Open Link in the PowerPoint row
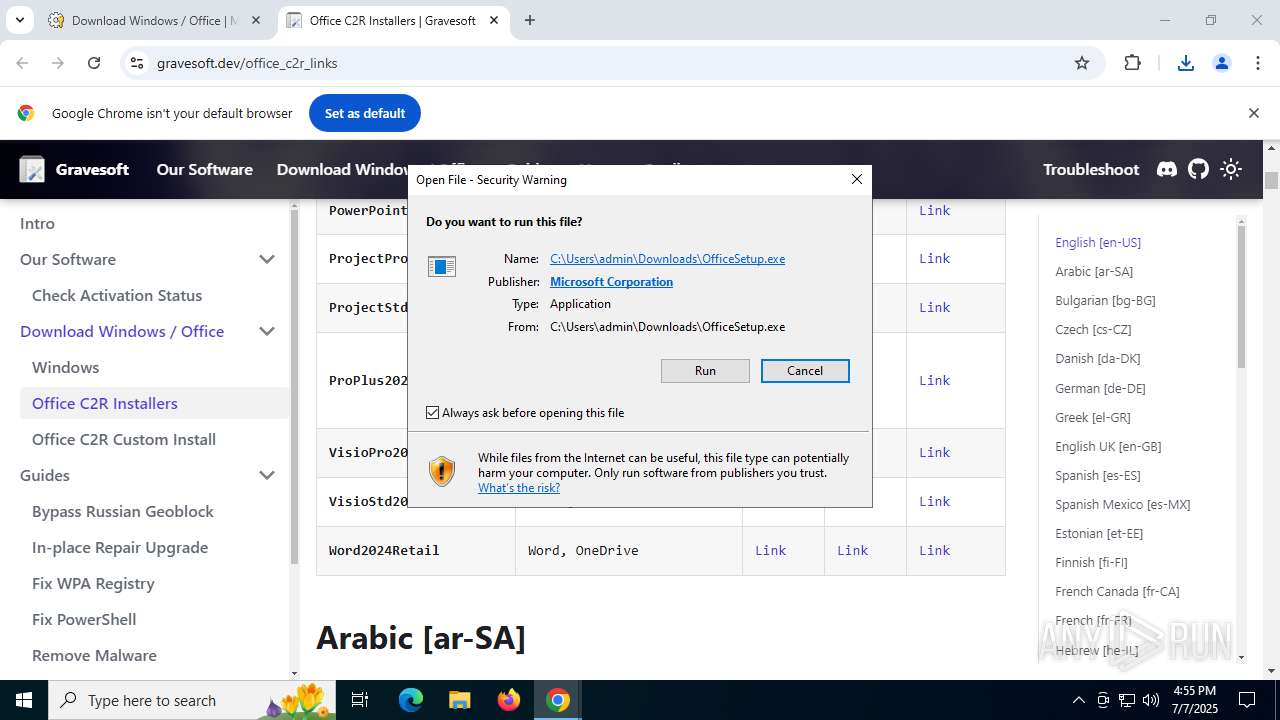 (x=935, y=210)
